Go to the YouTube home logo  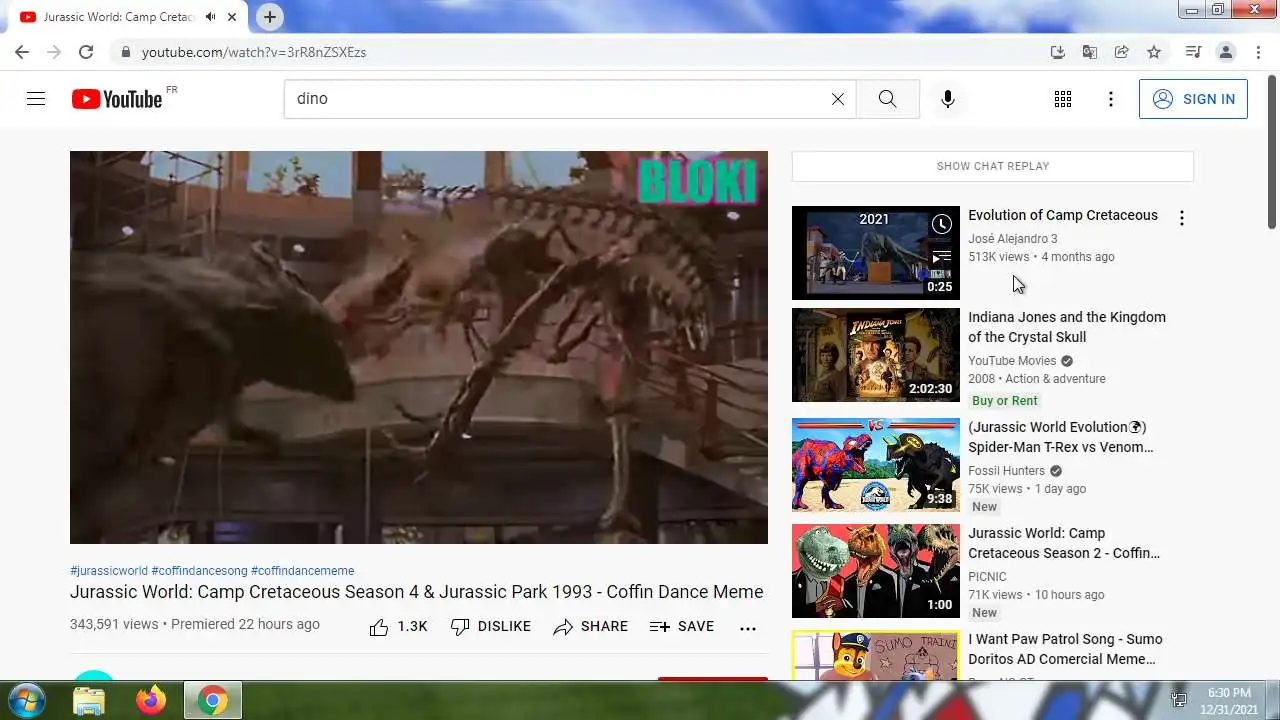point(117,99)
